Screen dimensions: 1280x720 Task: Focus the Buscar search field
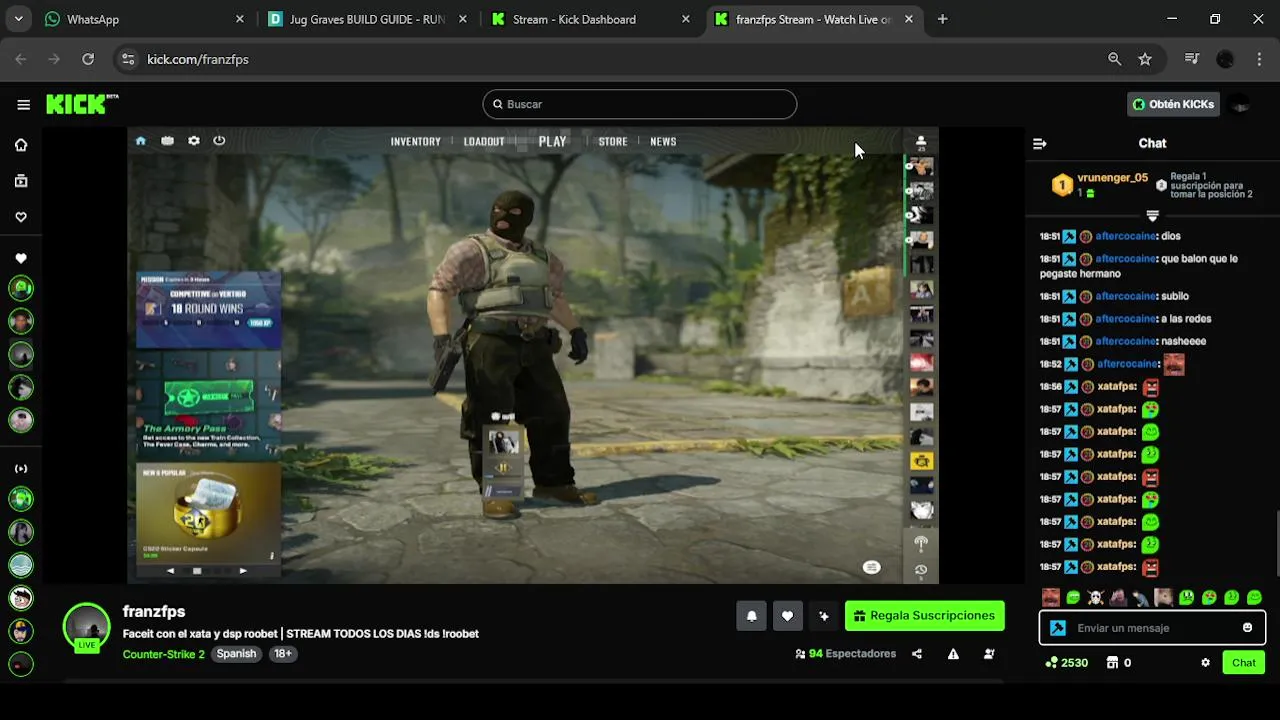click(x=640, y=104)
